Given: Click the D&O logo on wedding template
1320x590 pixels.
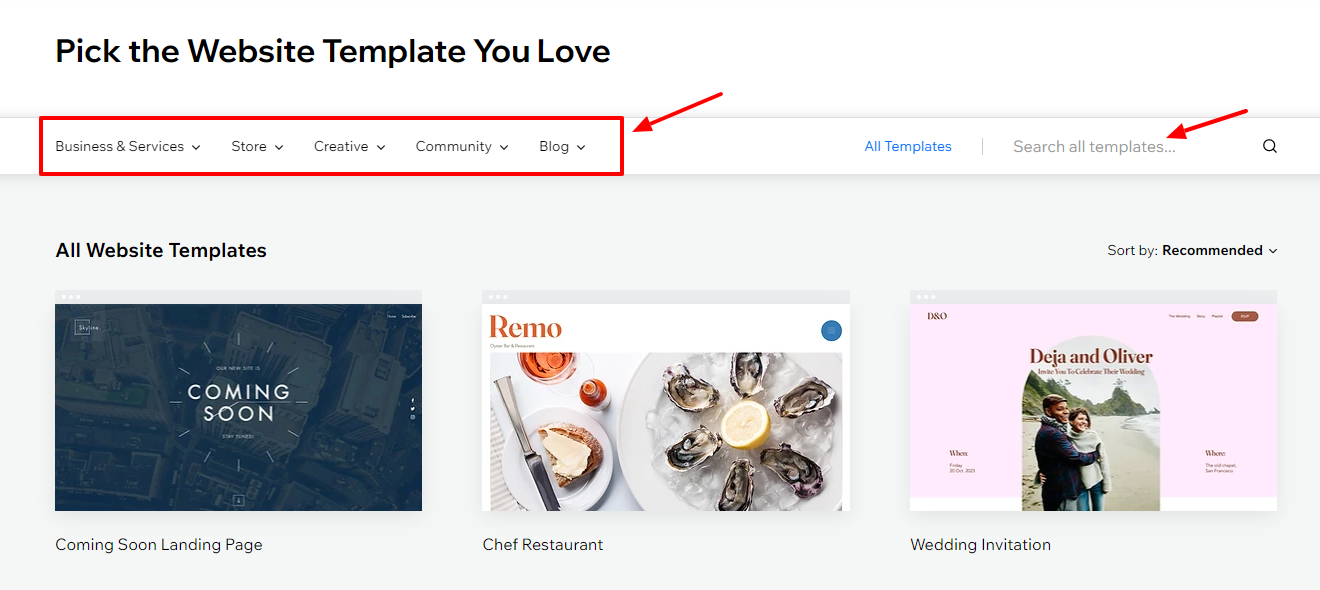Looking at the screenshot, I should pyautogui.click(x=937, y=316).
